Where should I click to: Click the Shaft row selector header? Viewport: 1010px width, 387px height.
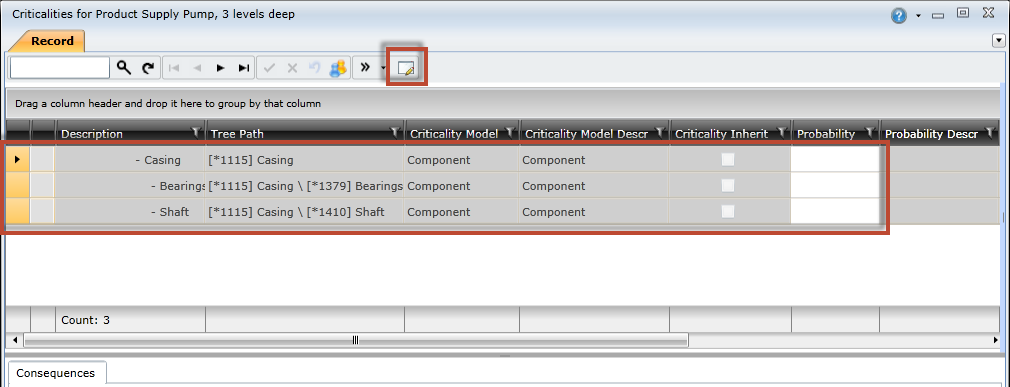pyautogui.click(x=17, y=211)
